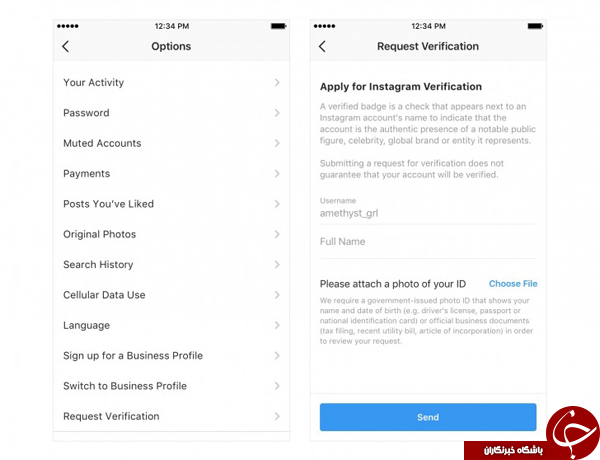Submit the request with the Send button
The width and height of the screenshot is (600, 460).
point(428,417)
